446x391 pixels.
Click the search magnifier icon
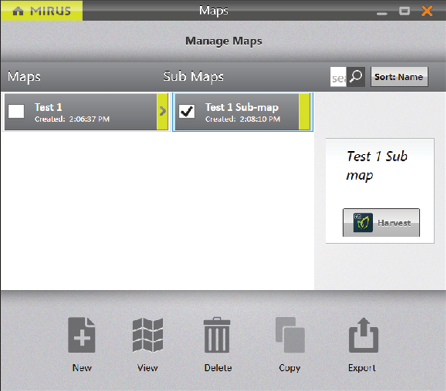356,77
